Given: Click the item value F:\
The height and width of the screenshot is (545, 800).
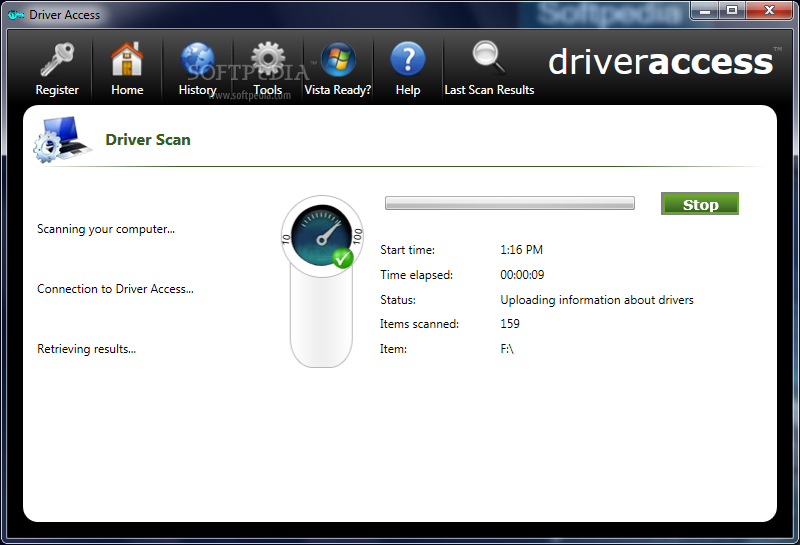Looking at the screenshot, I should click(x=507, y=349).
